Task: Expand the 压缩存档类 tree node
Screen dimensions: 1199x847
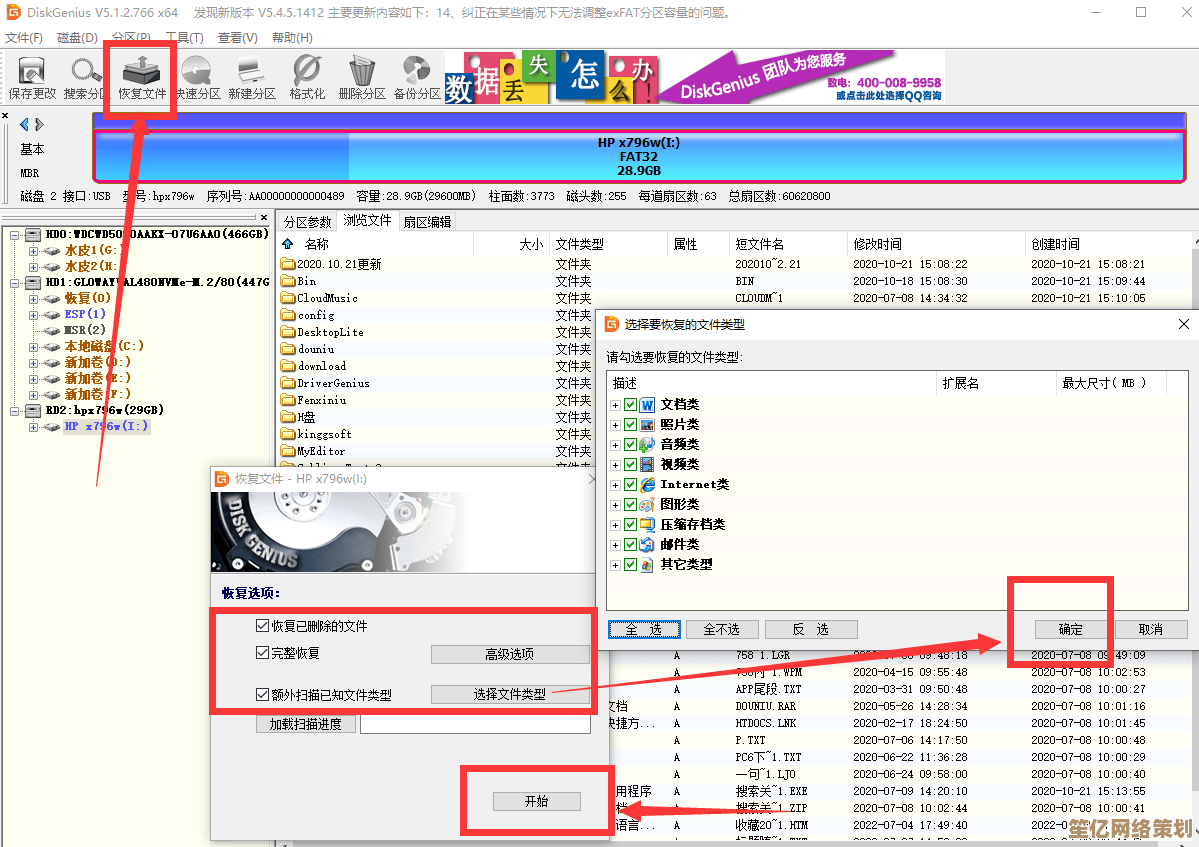Action: 615,525
